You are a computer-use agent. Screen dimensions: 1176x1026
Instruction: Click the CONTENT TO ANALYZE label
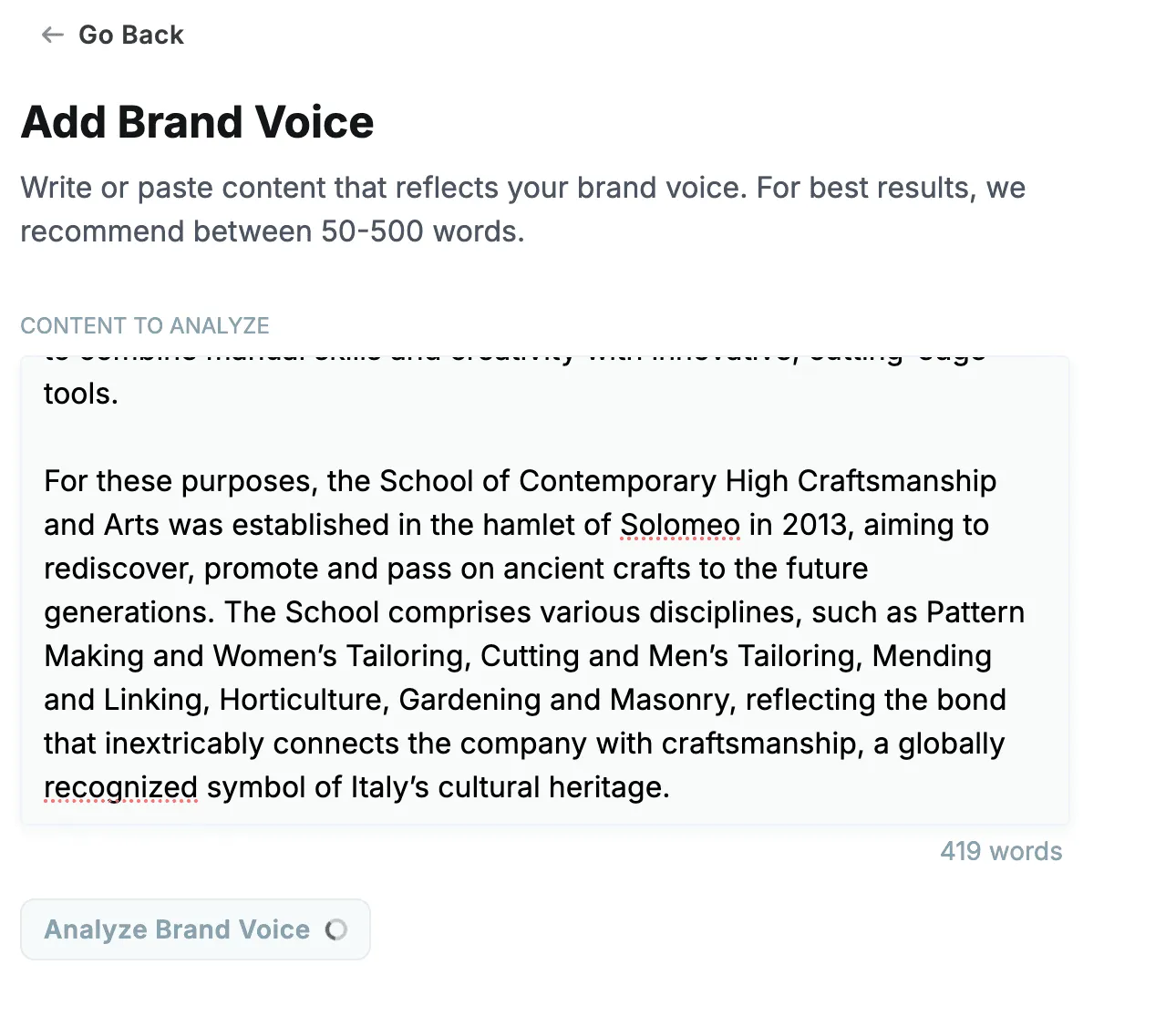145,326
